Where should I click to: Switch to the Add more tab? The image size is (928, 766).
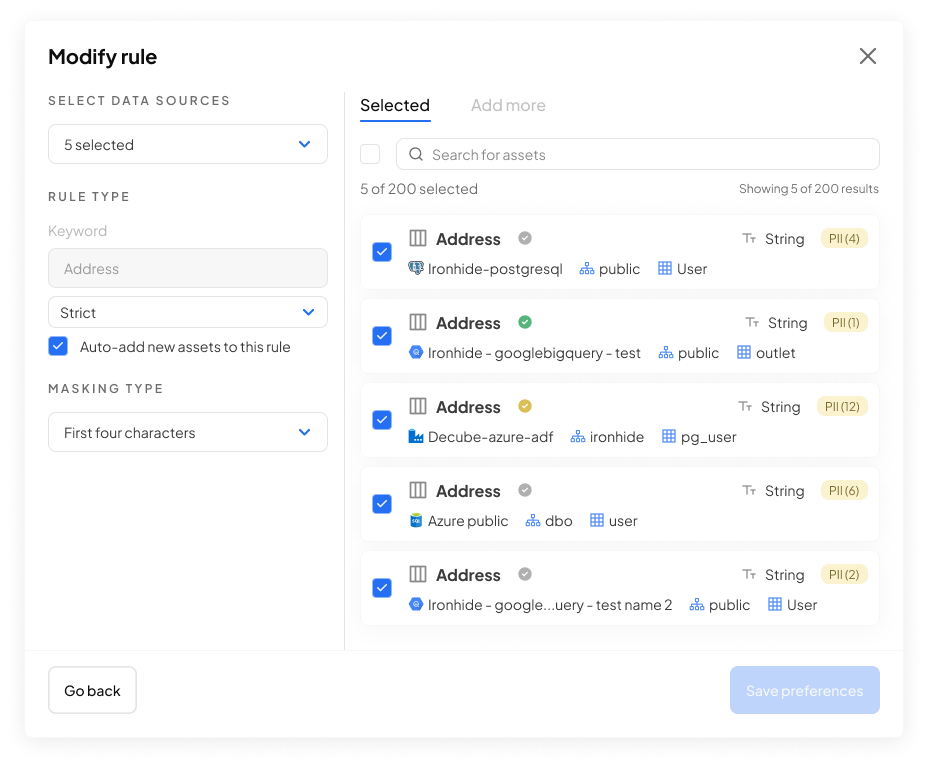pos(508,105)
